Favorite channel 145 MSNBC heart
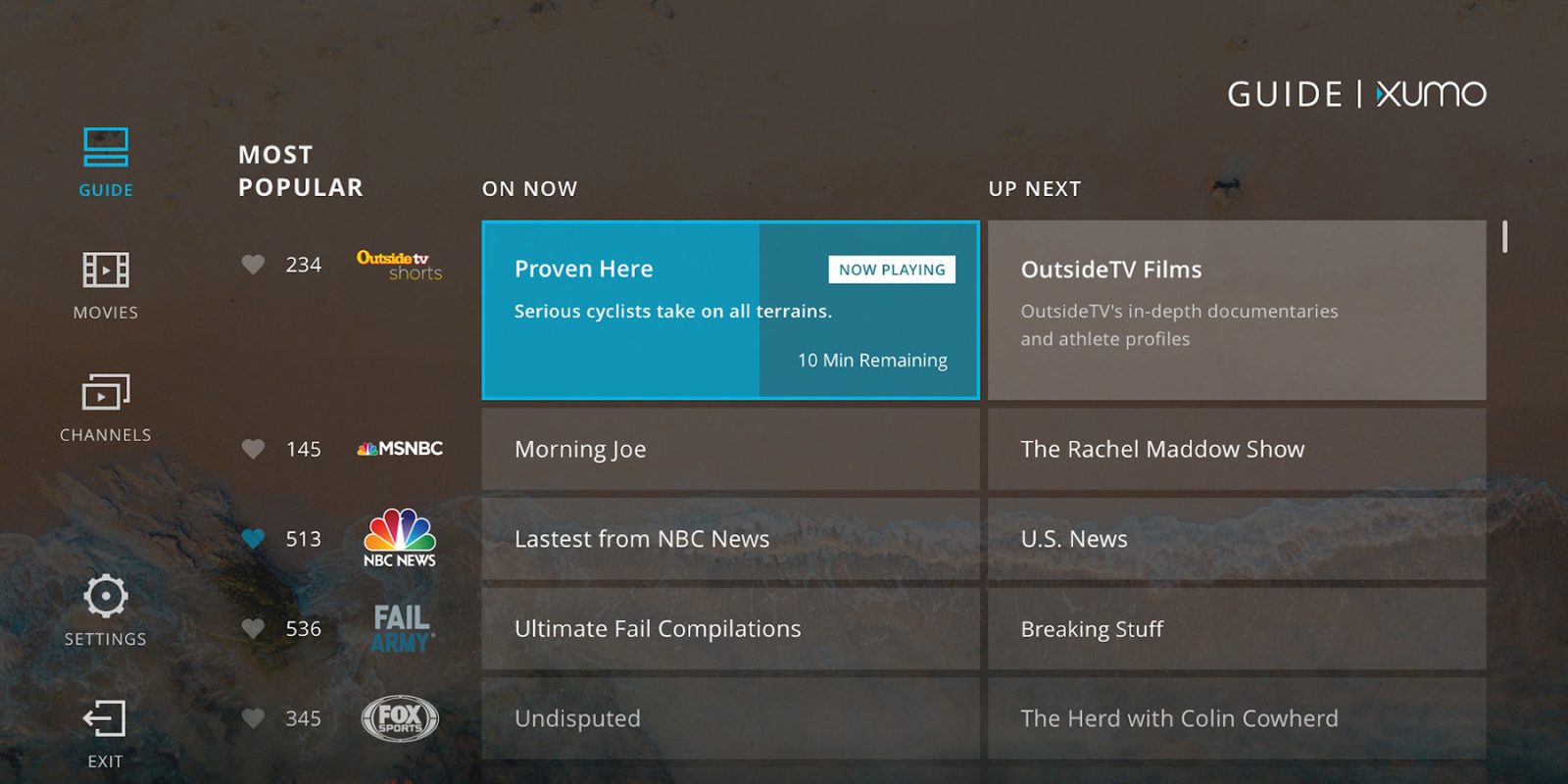Image resolution: width=1568 pixels, height=784 pixels. tap(253, 449)
